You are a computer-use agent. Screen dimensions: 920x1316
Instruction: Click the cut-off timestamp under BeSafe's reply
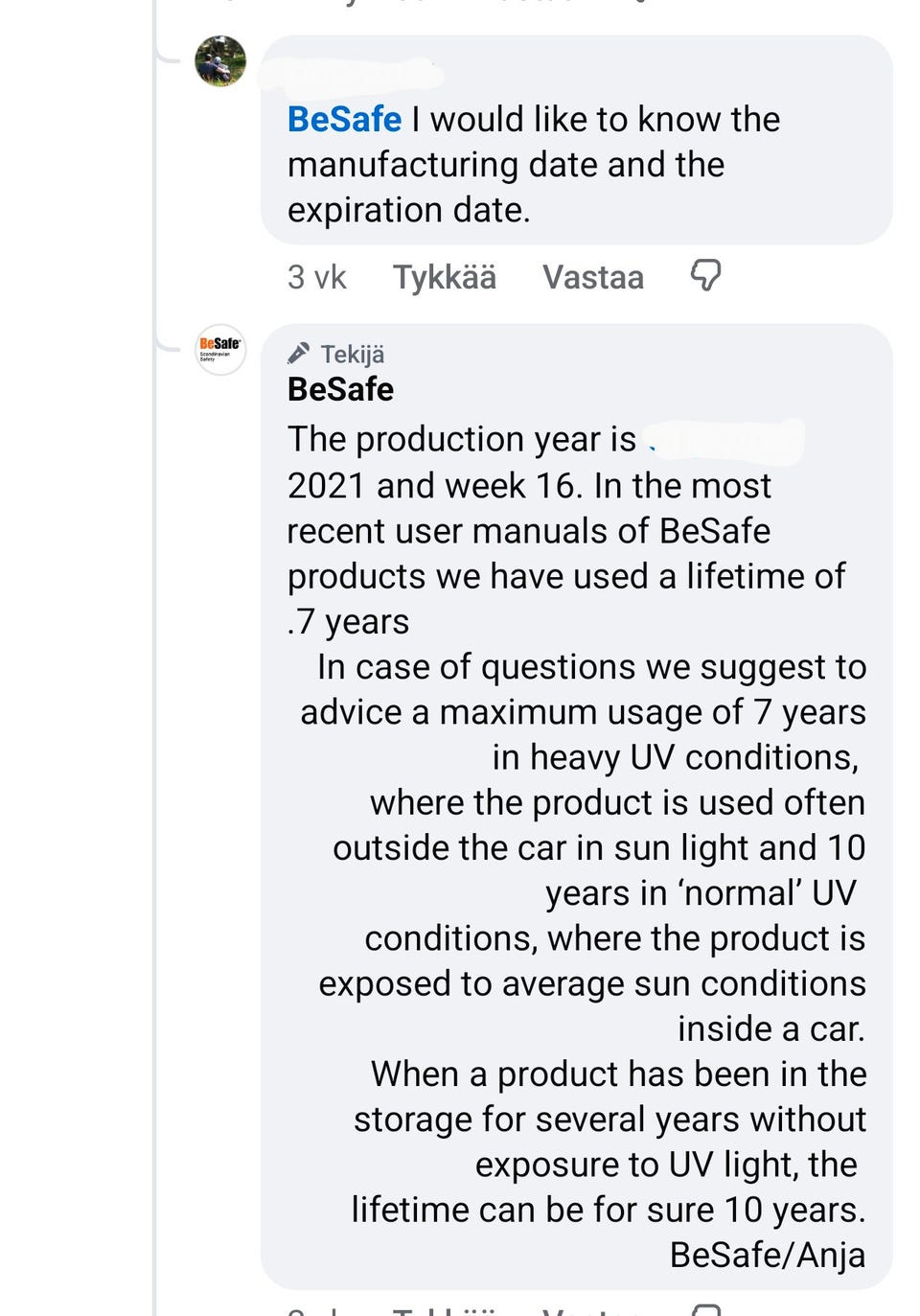(316, 1311)
